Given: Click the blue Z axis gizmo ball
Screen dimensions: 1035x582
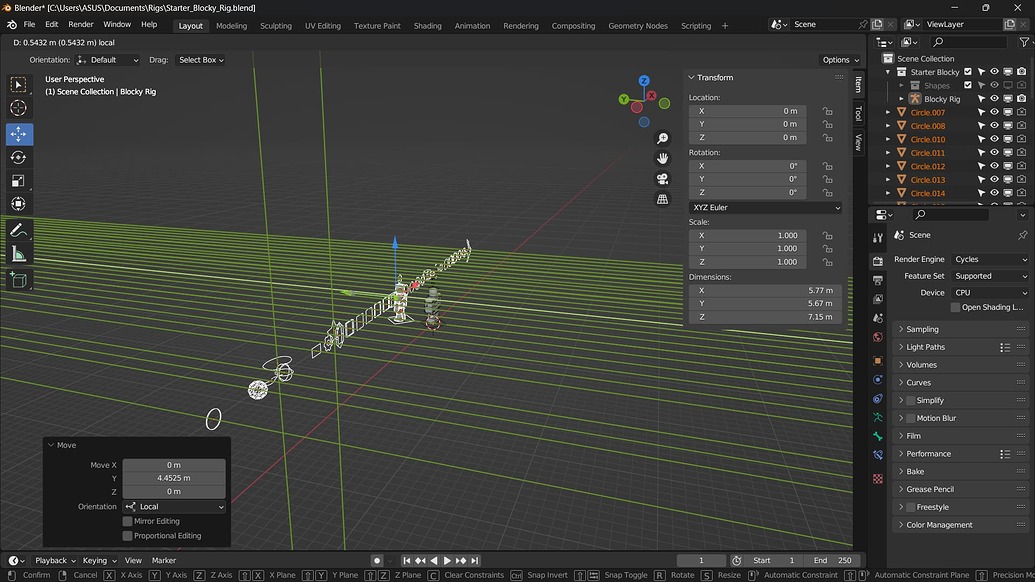Looking at the screenshot, I should pos(644,81).
